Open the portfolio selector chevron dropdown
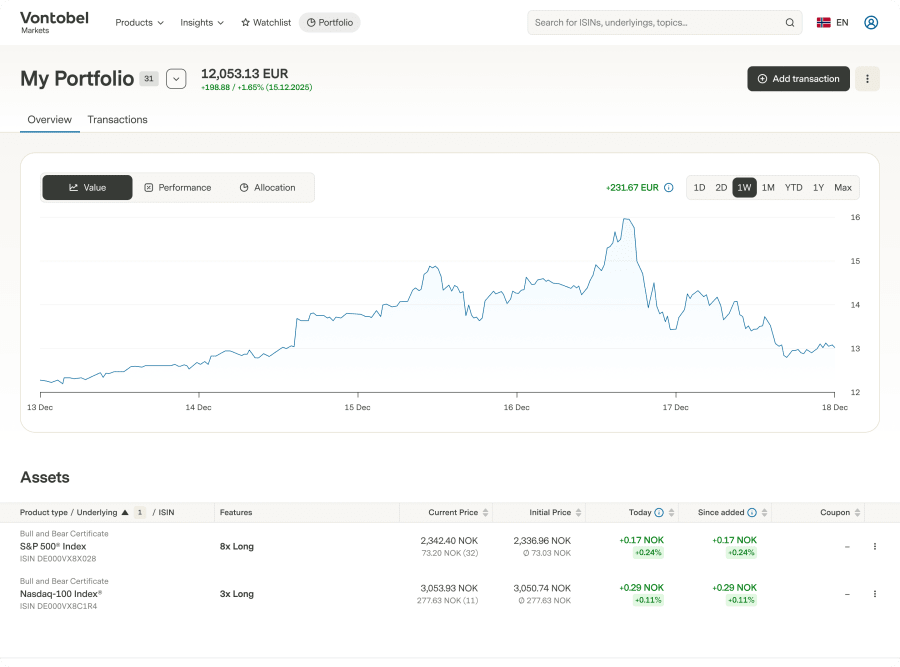The width and height of the screenshot is (900, 667). [x=176, y=79]
